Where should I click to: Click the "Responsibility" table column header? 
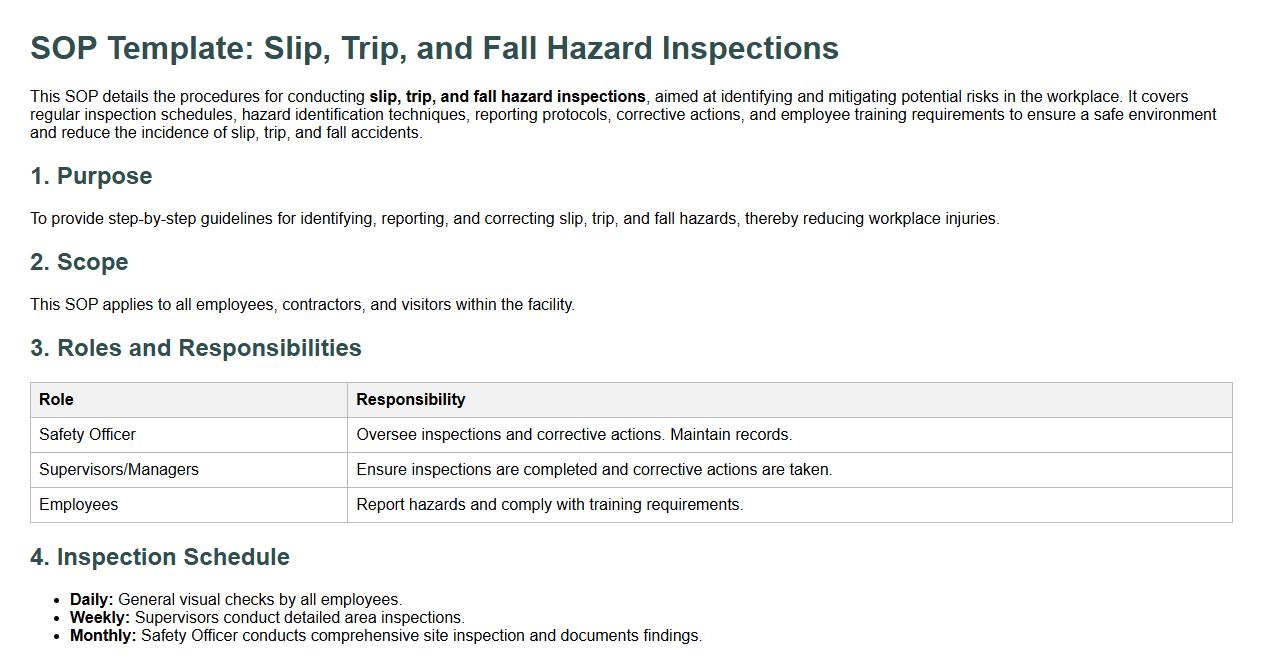(410, 400)
